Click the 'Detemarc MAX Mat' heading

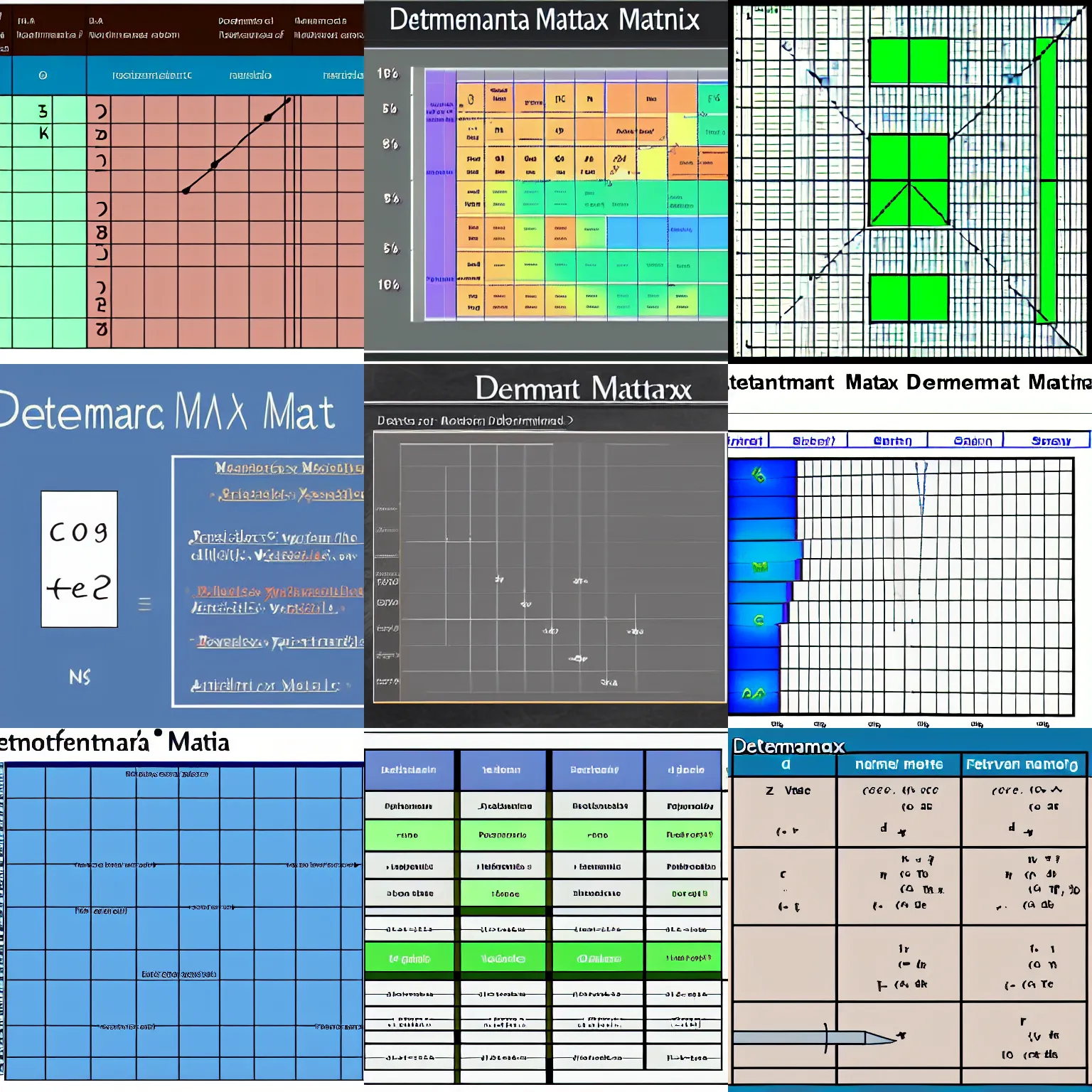click(x=166, y=412)
